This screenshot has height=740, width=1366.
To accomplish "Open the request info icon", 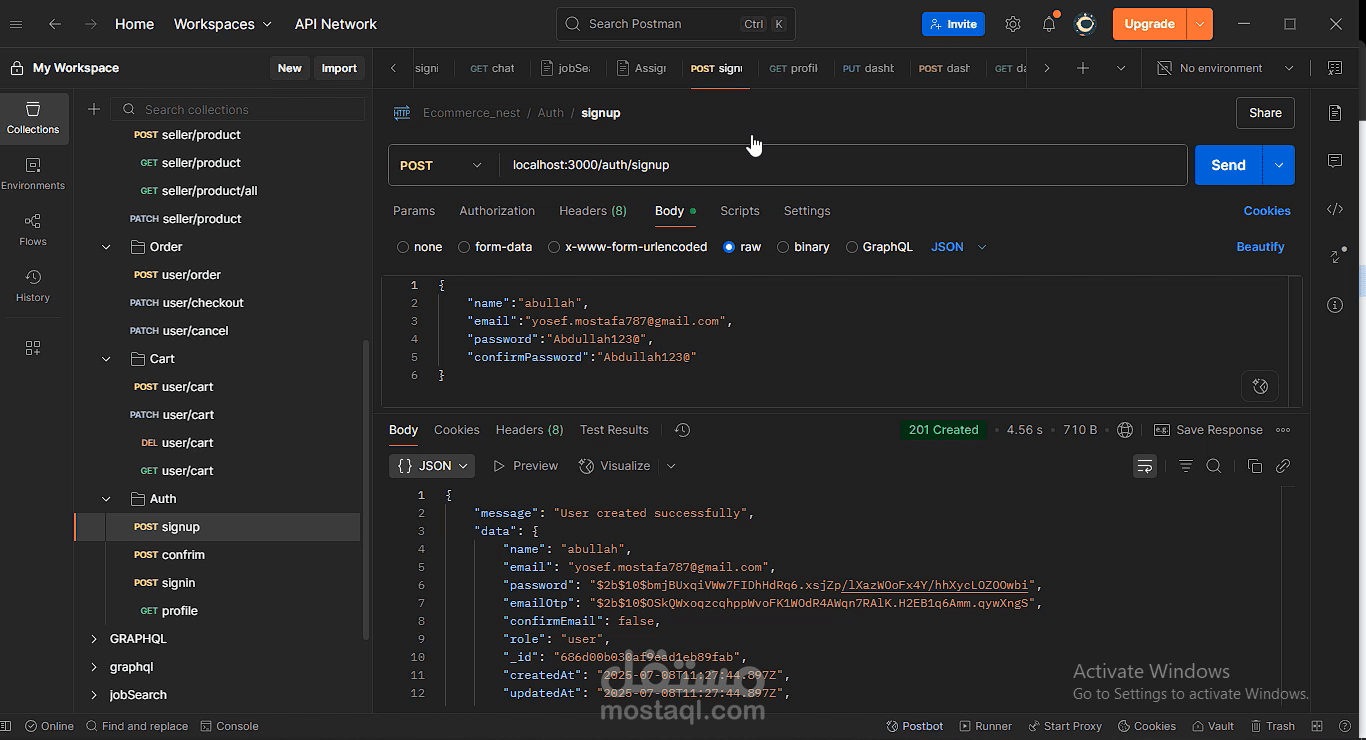I will (x=1335, y=305).
